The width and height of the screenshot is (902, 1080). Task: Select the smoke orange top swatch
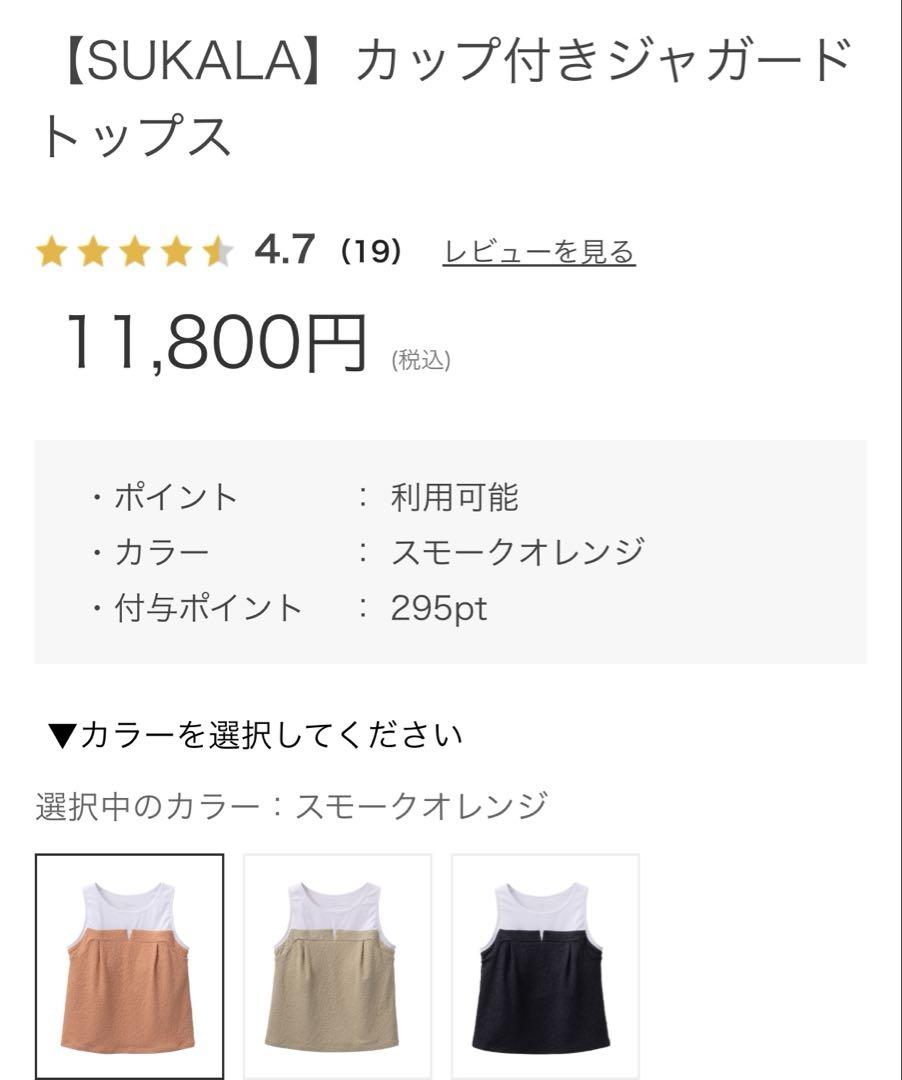pyautogui.click(x=129, y=966)
